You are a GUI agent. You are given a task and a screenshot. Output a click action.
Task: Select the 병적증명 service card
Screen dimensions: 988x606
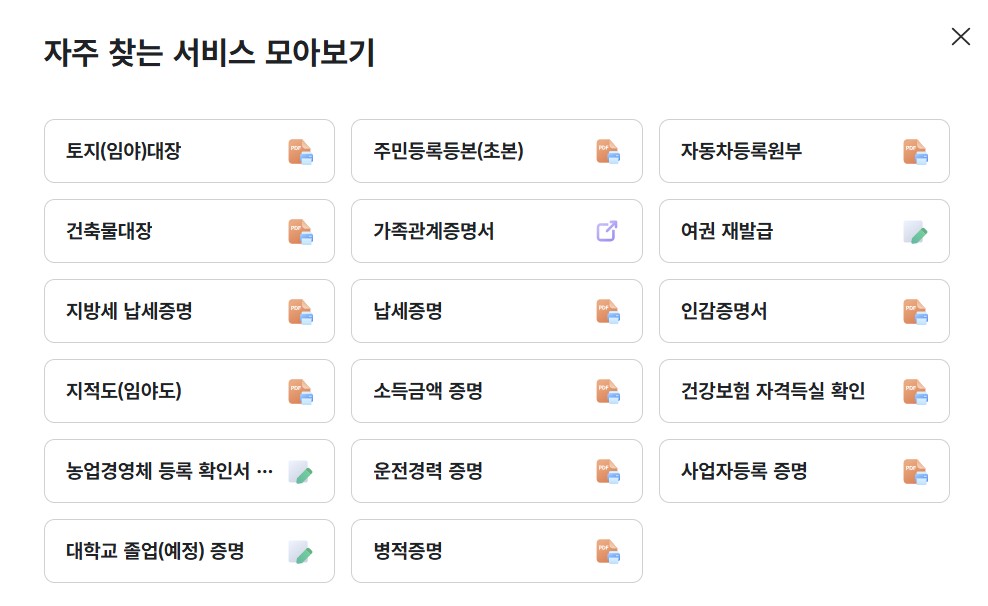pos(496,551)
